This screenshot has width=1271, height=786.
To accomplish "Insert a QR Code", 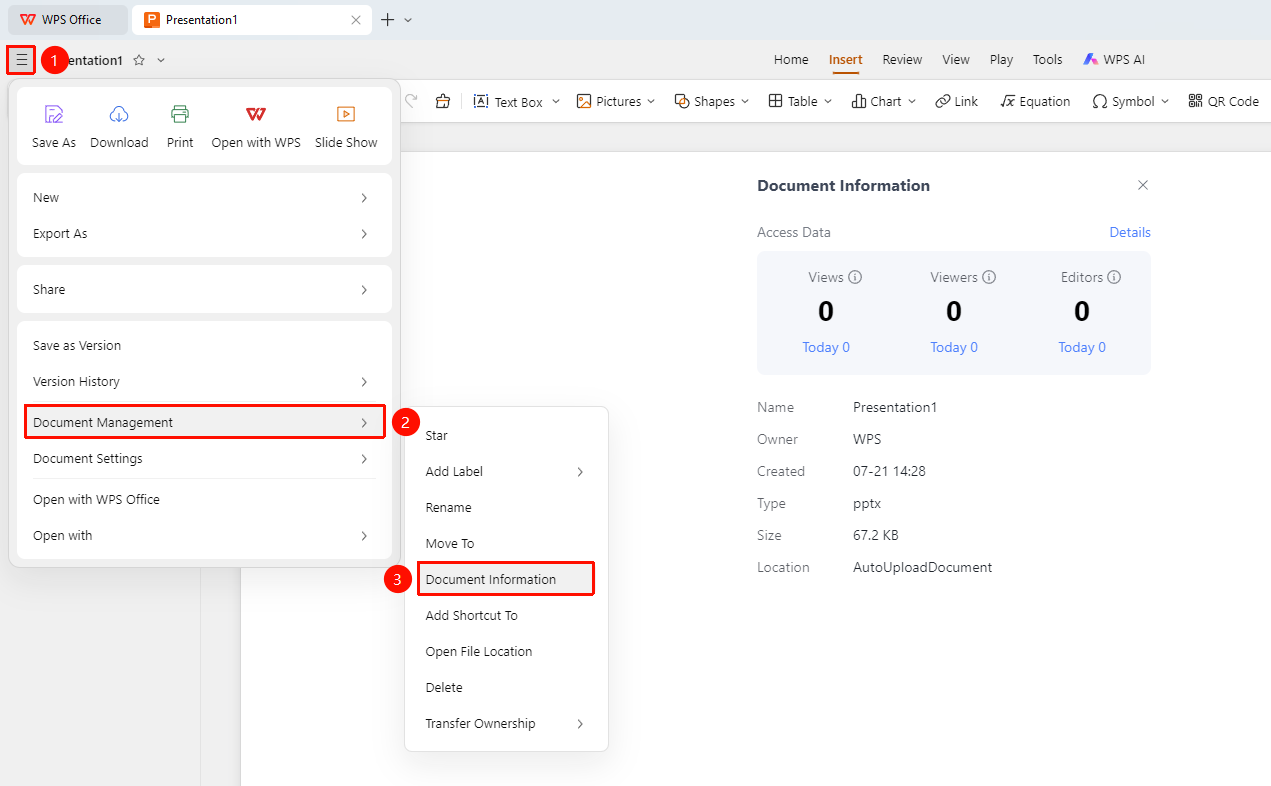I will tap(1223, 101).
